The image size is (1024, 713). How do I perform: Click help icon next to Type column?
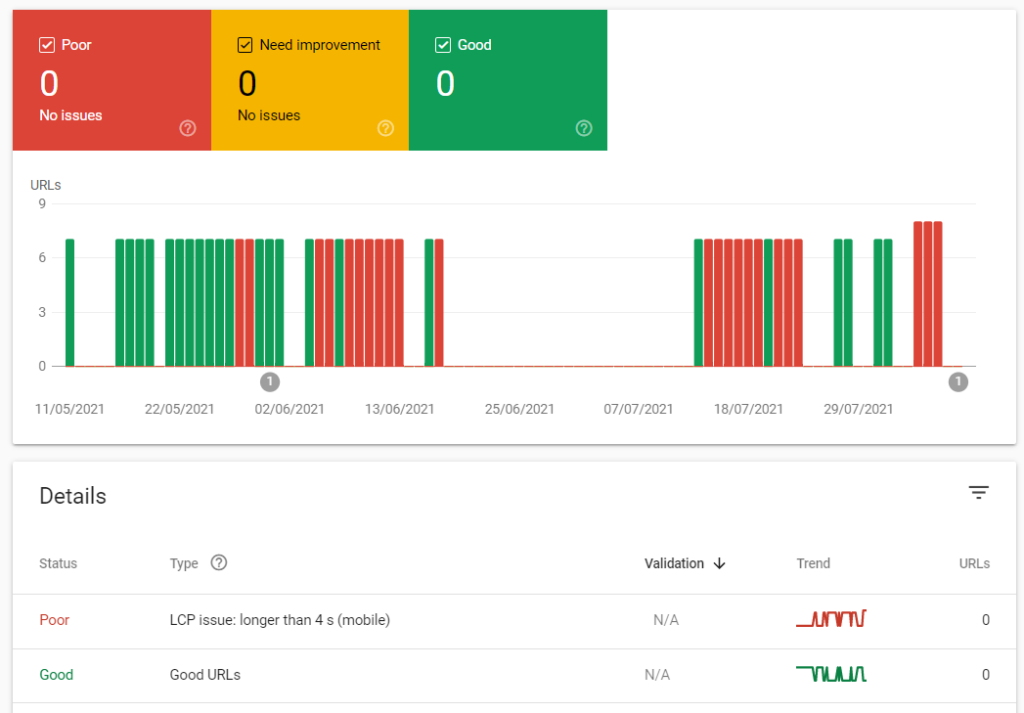[219, 563]
